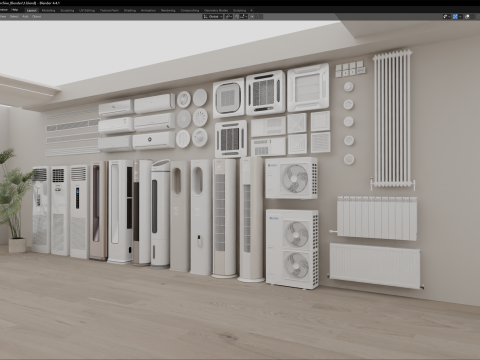The height and width of the screenshot is (360, 480).
Task: Toggle viewport gizmos display
Action: pyautogui.click(x=455, y=16)
